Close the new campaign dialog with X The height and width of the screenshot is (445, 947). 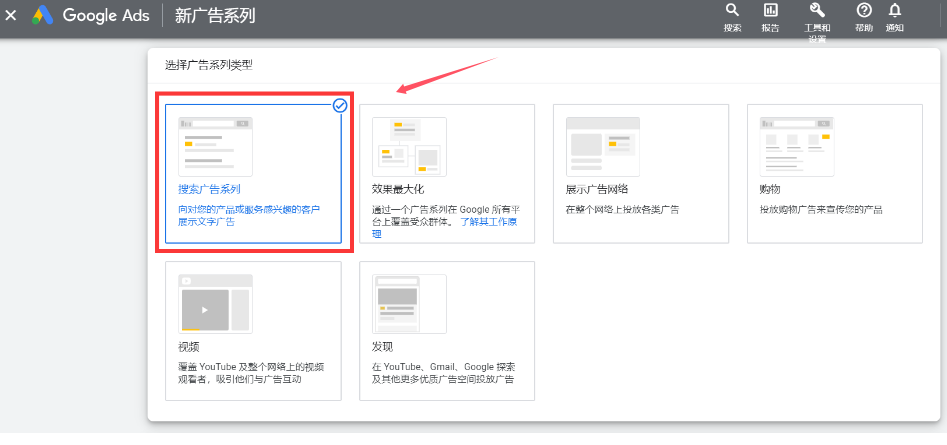tap(11, 15)
